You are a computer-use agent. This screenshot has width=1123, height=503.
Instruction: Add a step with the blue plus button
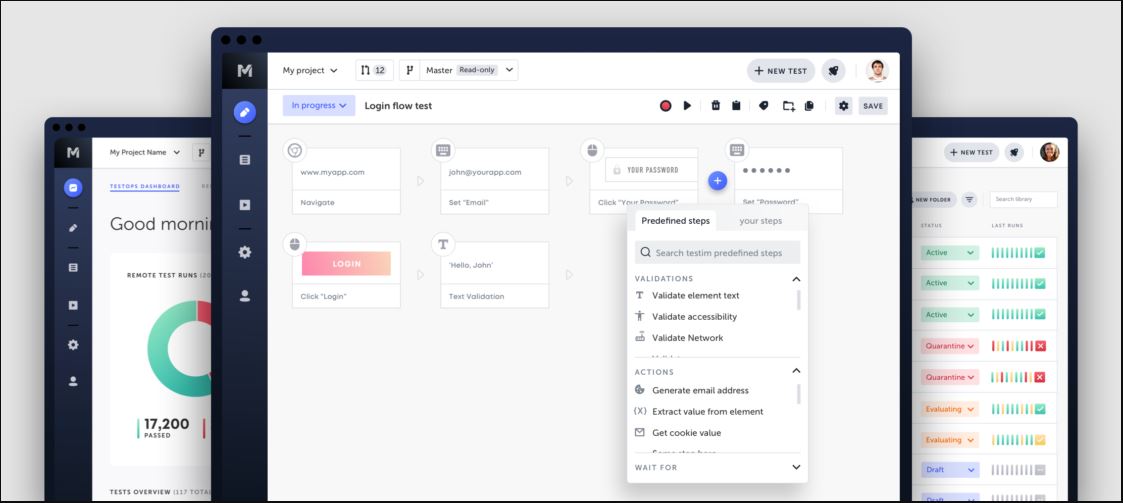pos(718,181)
